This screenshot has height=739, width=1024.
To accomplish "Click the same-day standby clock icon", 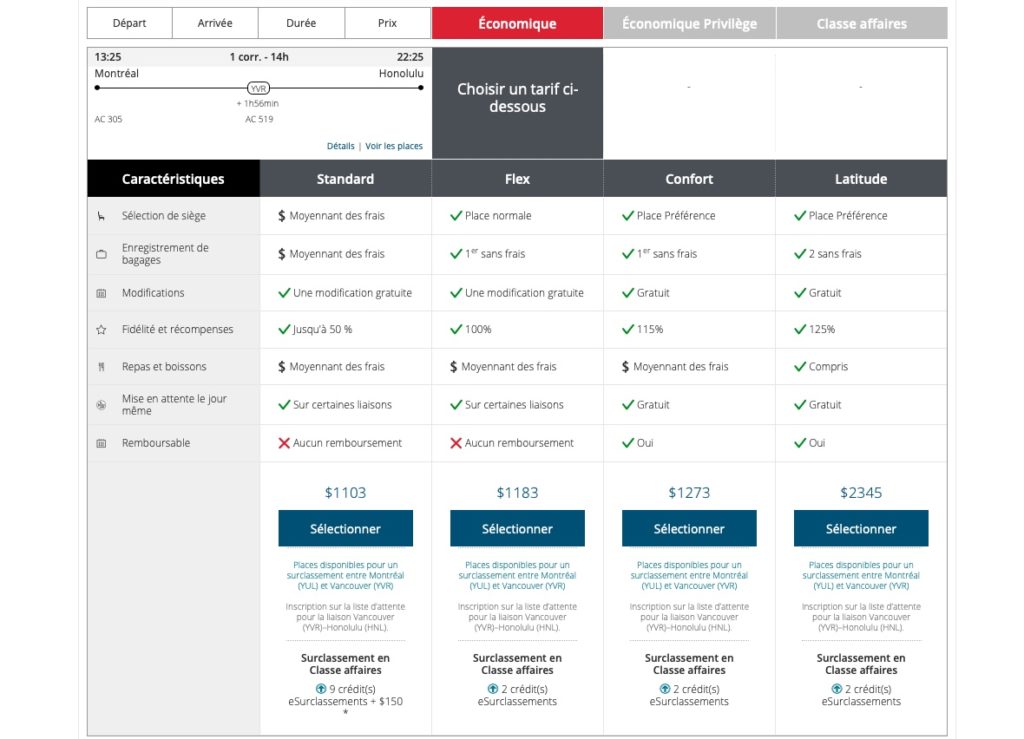I will click(101, 405).
